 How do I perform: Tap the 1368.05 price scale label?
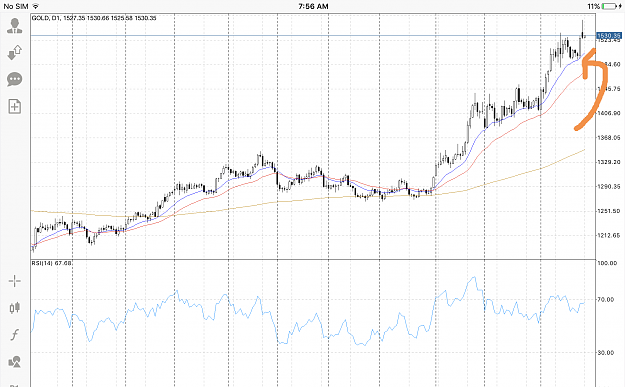click(x=609, y=138)
